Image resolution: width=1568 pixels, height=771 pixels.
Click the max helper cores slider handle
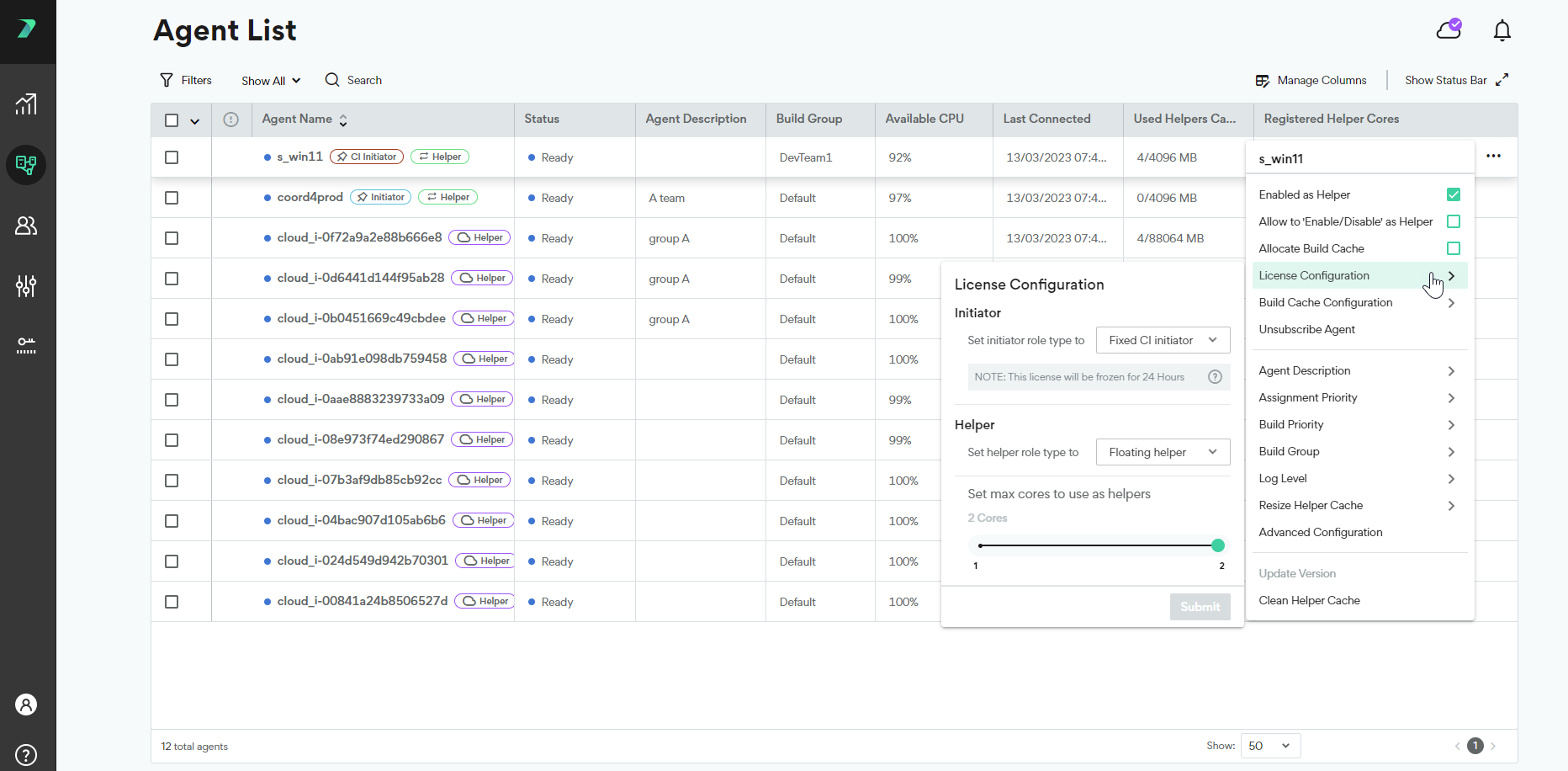[x=1217, y=545]
